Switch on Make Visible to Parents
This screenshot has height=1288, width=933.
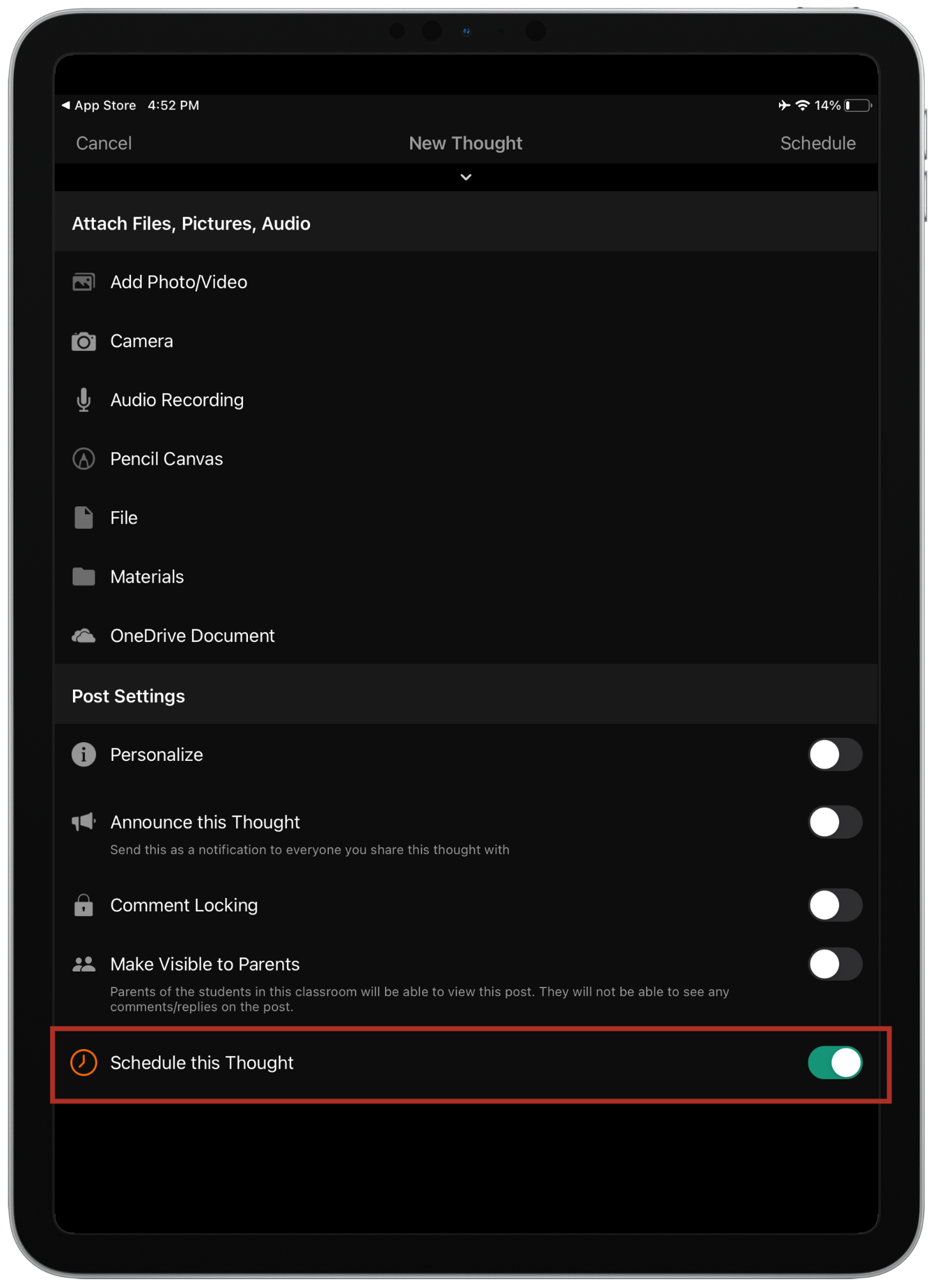[835, 964]
